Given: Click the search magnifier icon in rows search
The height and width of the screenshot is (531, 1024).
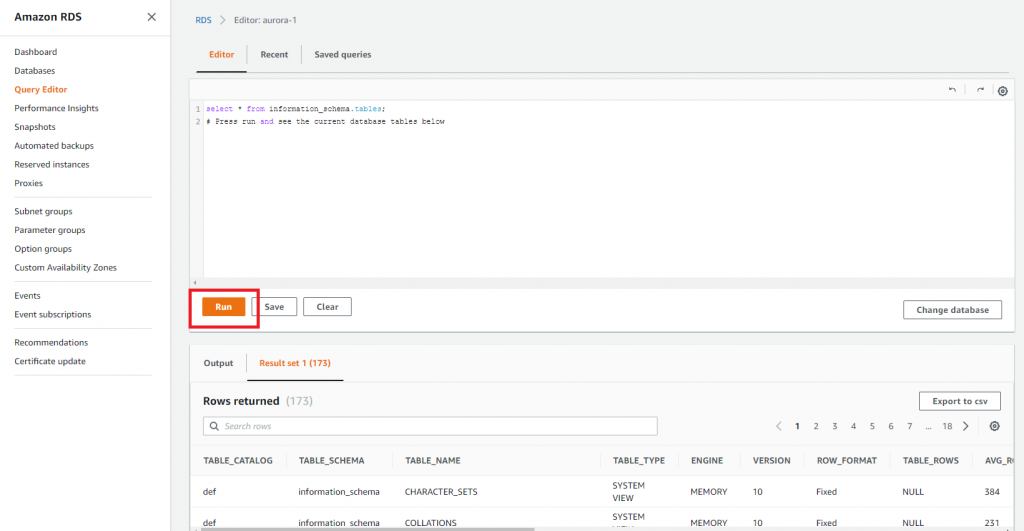Looking at the screenshot, I should (x=214, y=426).
